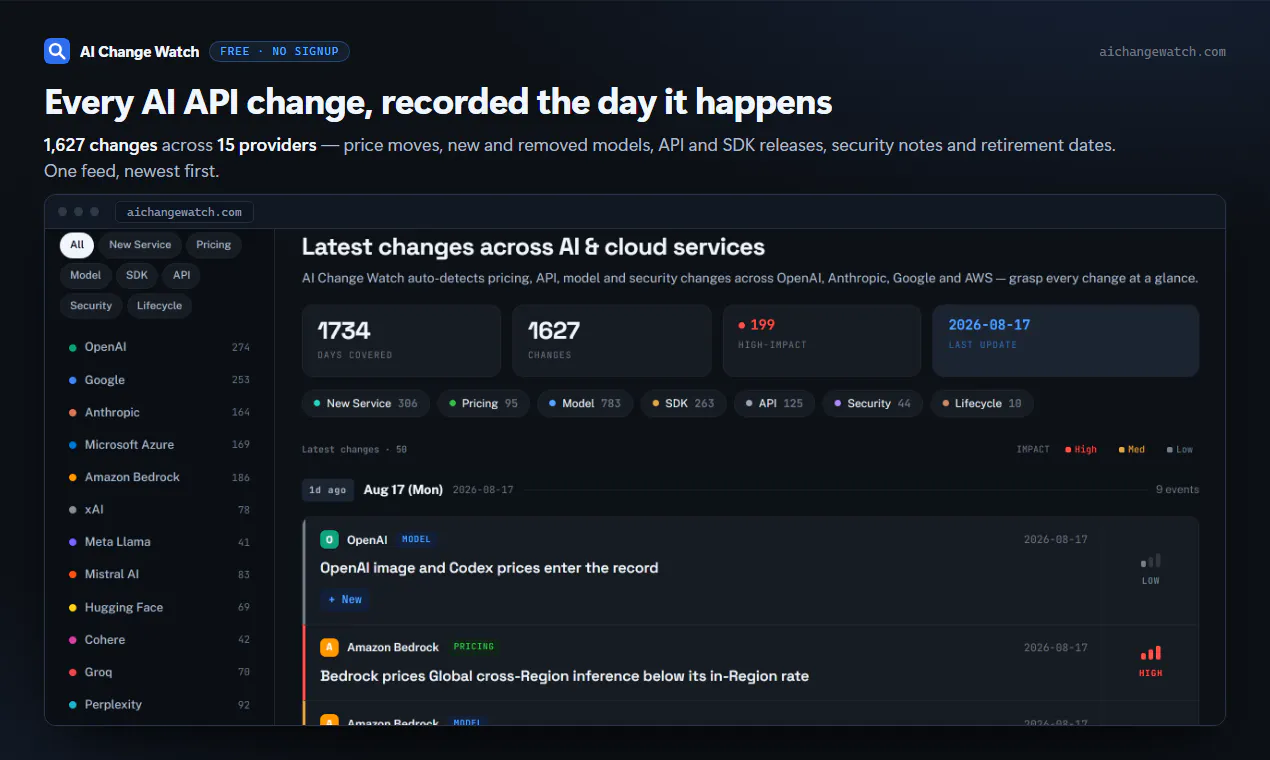This screenshot has height=760, width=1270.
Task: Click the 'Latest changes across AI & cloud services' heading
Action: pos(533,247)
